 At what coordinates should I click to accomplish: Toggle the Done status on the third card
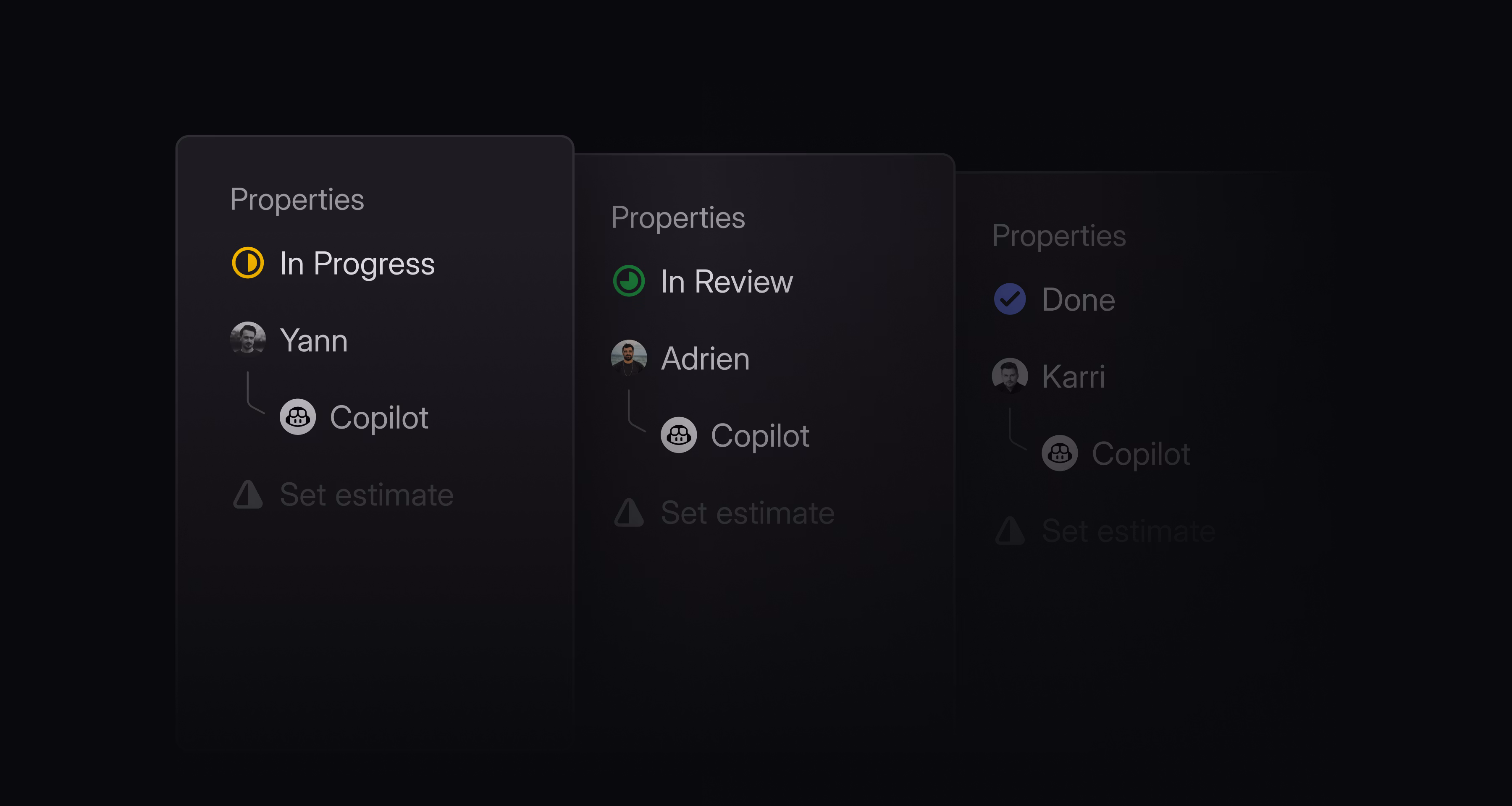click(x=1009, y=299)
